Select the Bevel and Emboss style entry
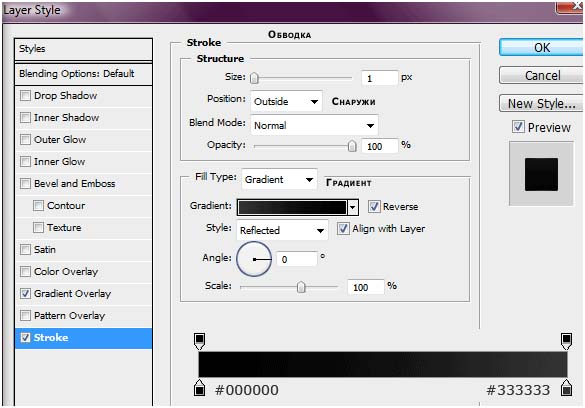The height and width of the screenshot is (408, 585). tap(84, 183)
